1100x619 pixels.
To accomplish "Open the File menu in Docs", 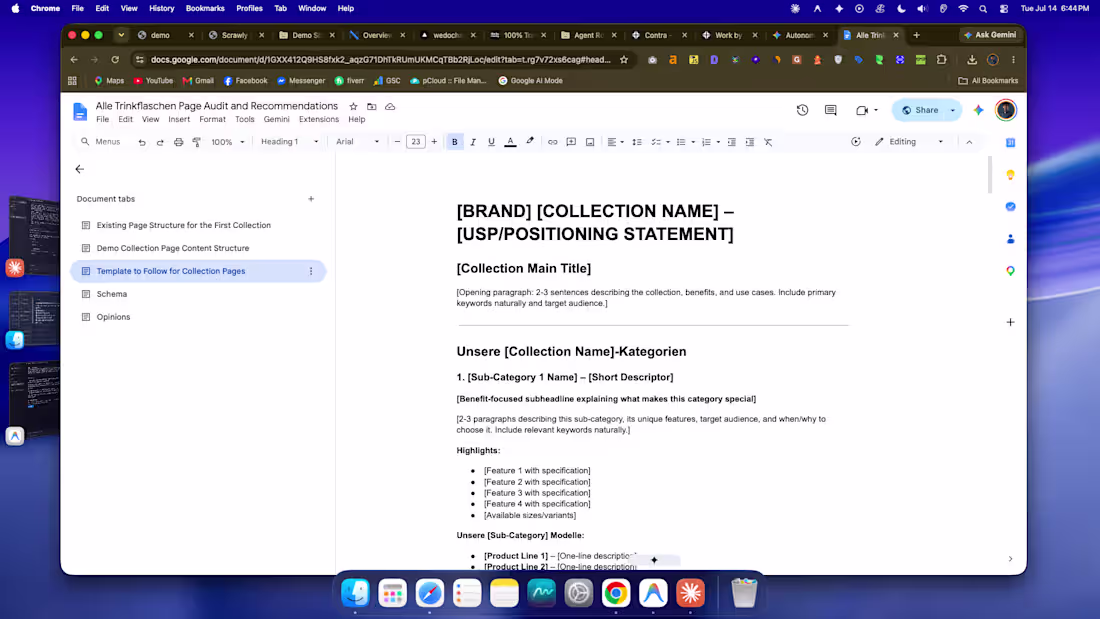I will 102,119.
